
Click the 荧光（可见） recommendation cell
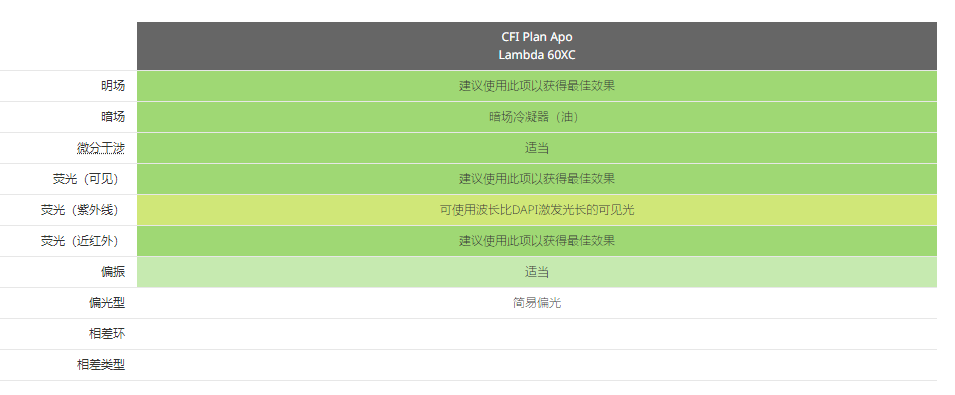(537, 179)
